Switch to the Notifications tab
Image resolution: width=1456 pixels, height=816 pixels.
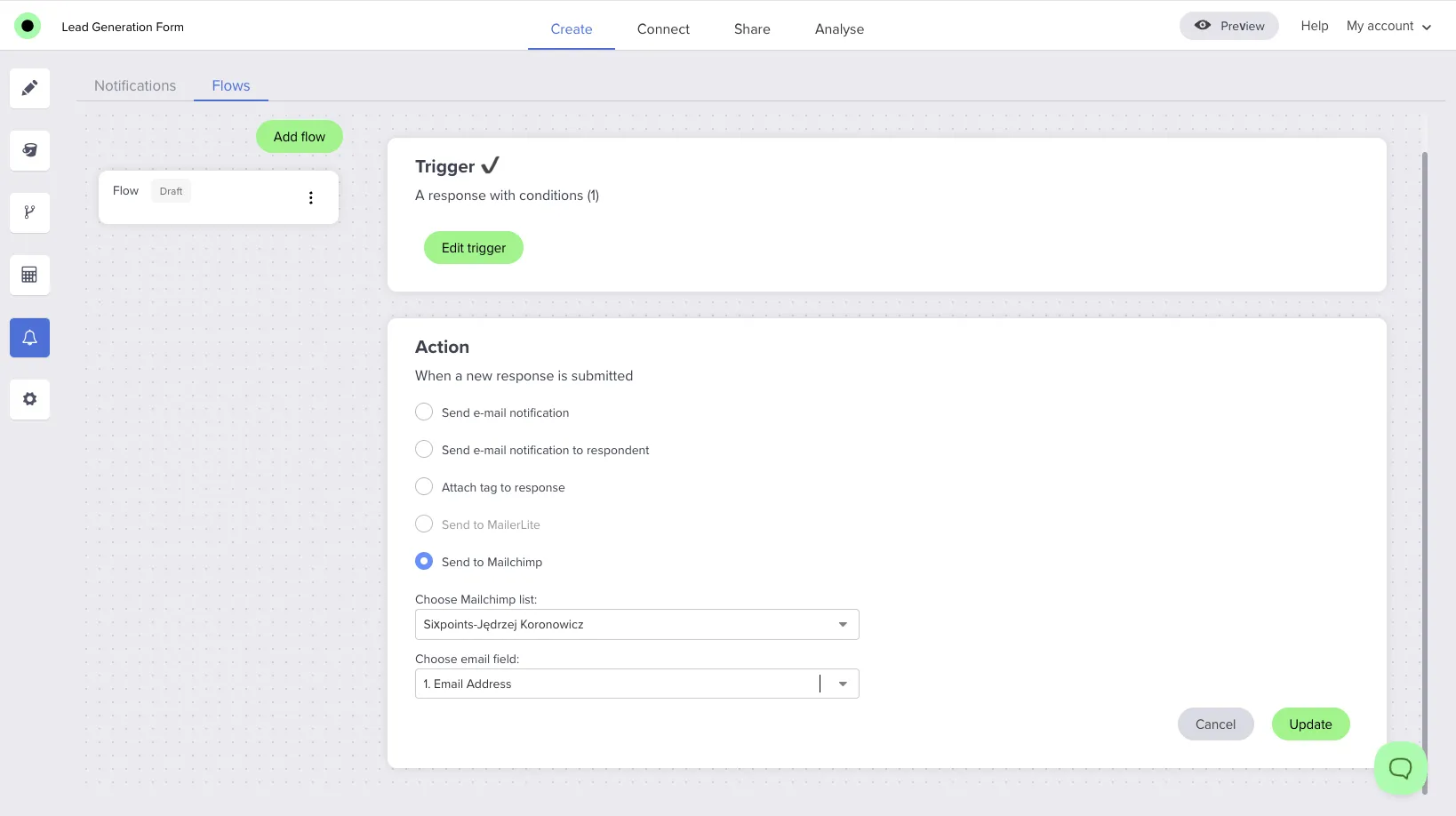coord(135,85)
